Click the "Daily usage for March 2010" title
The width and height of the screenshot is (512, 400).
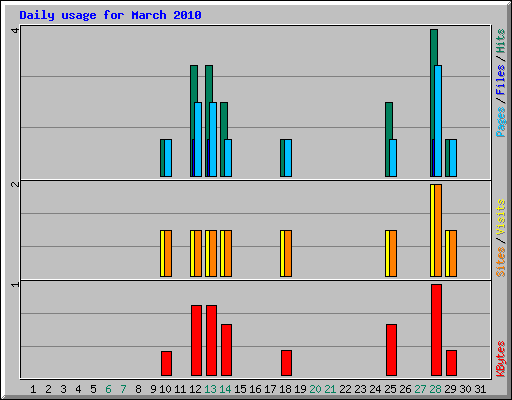(x=110, y=15)
